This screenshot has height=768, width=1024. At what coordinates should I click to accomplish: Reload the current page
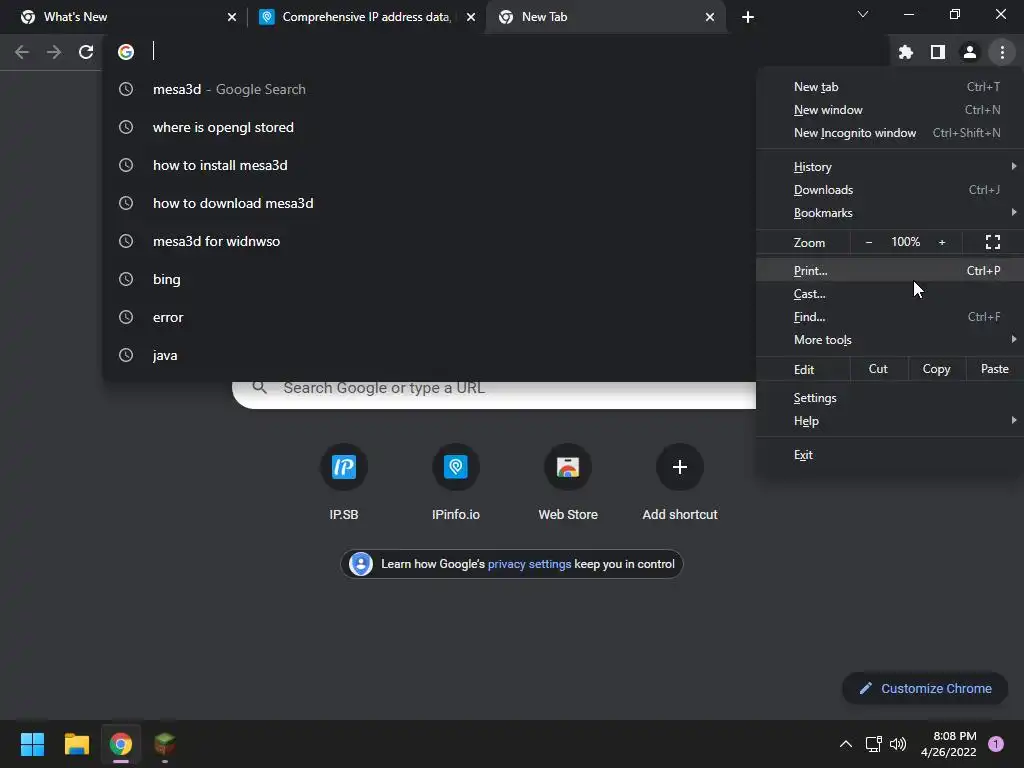tap(86, 52)
